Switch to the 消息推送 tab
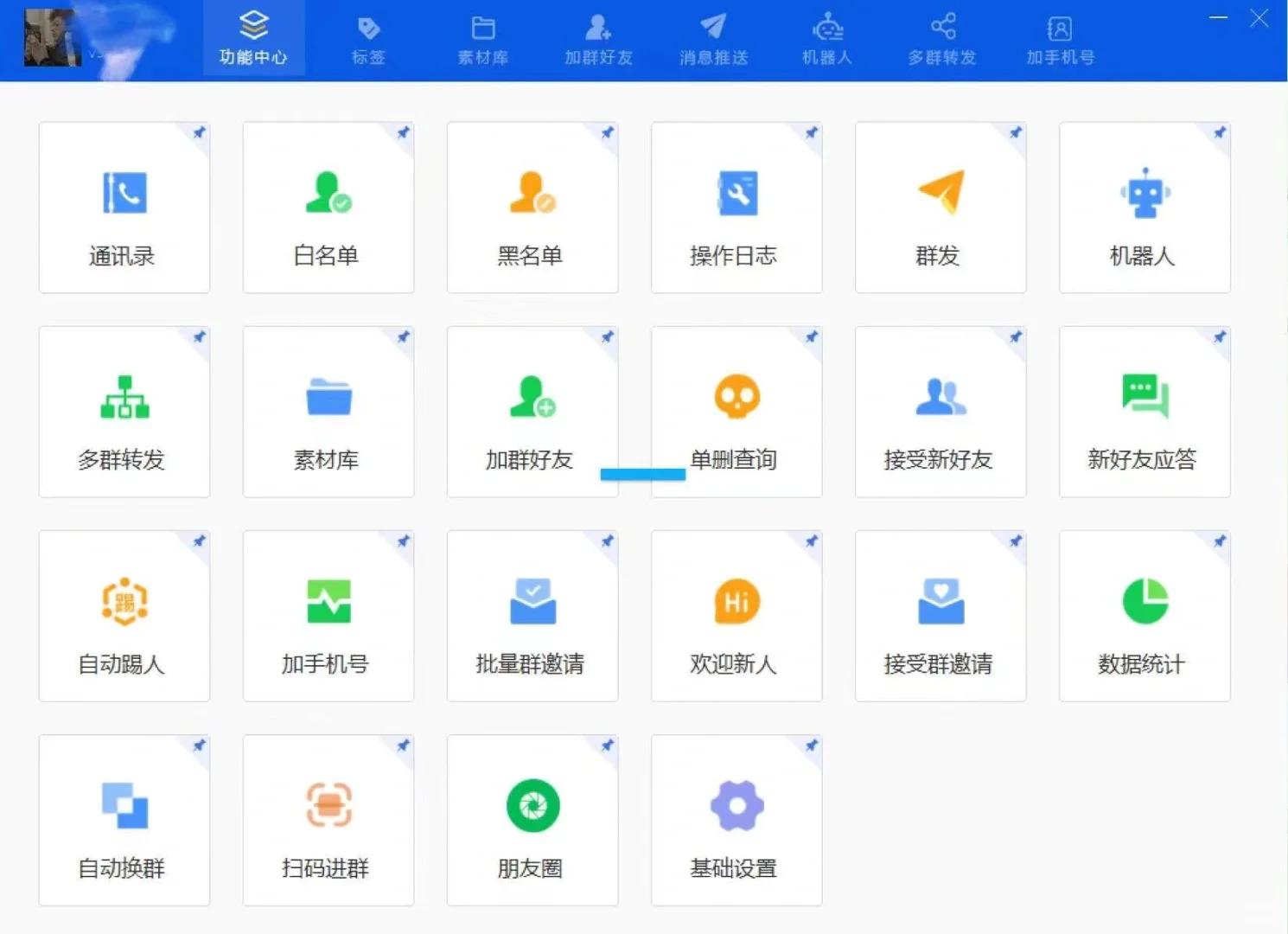1288x934 pixels. 712,38
